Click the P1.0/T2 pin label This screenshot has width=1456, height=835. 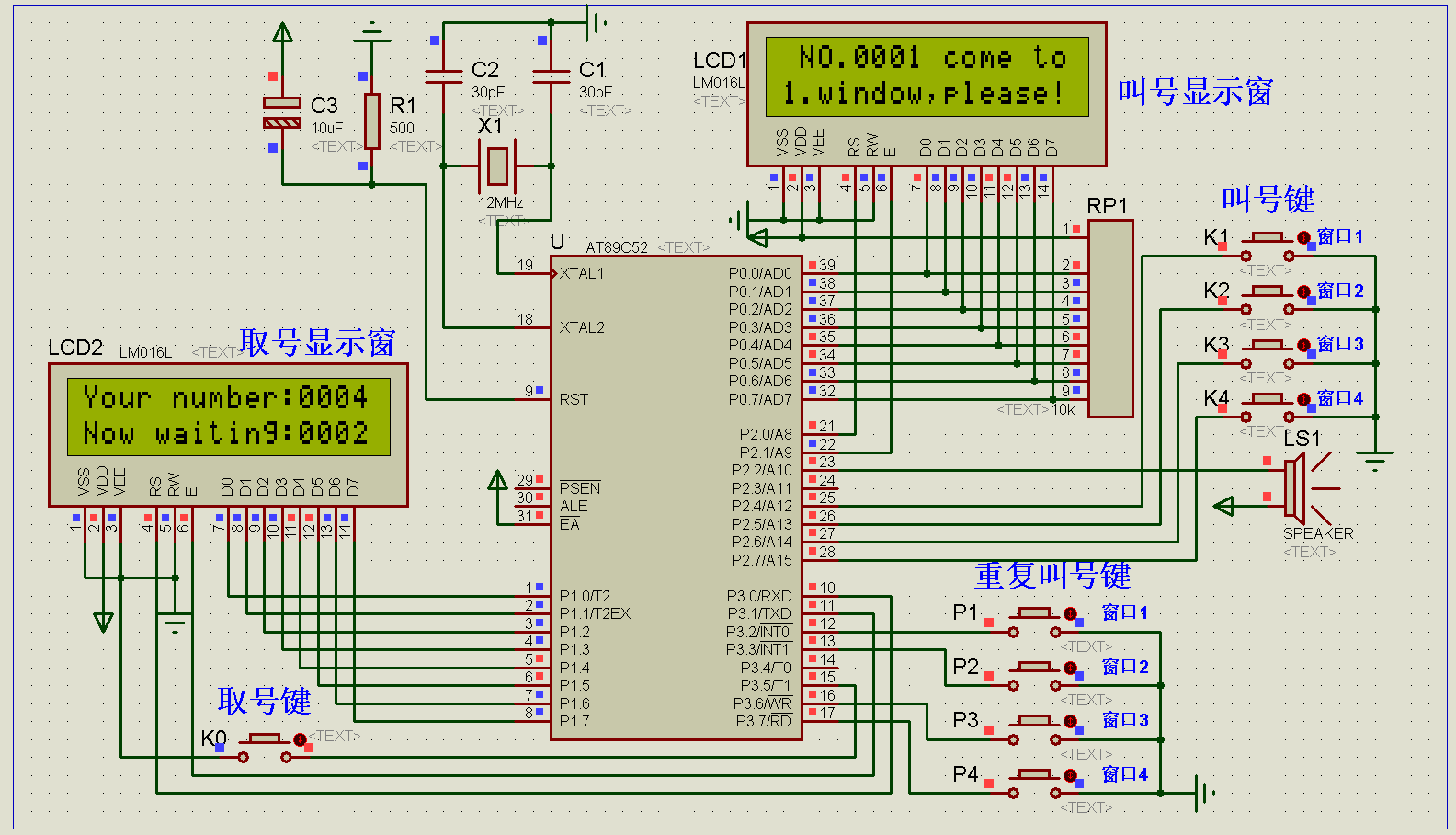point(585,596)
